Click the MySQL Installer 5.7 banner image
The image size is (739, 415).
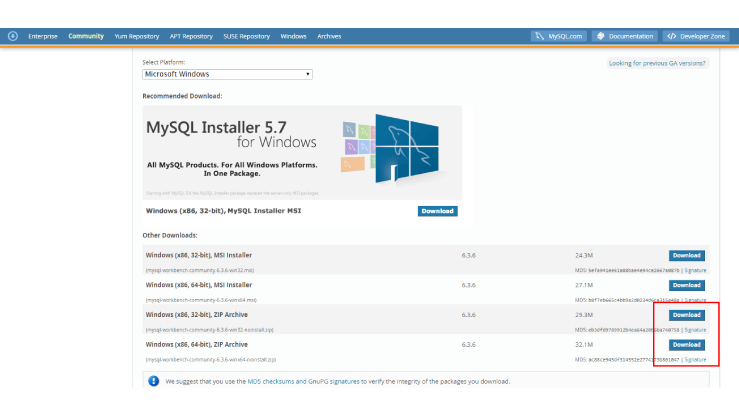(302, 150)
